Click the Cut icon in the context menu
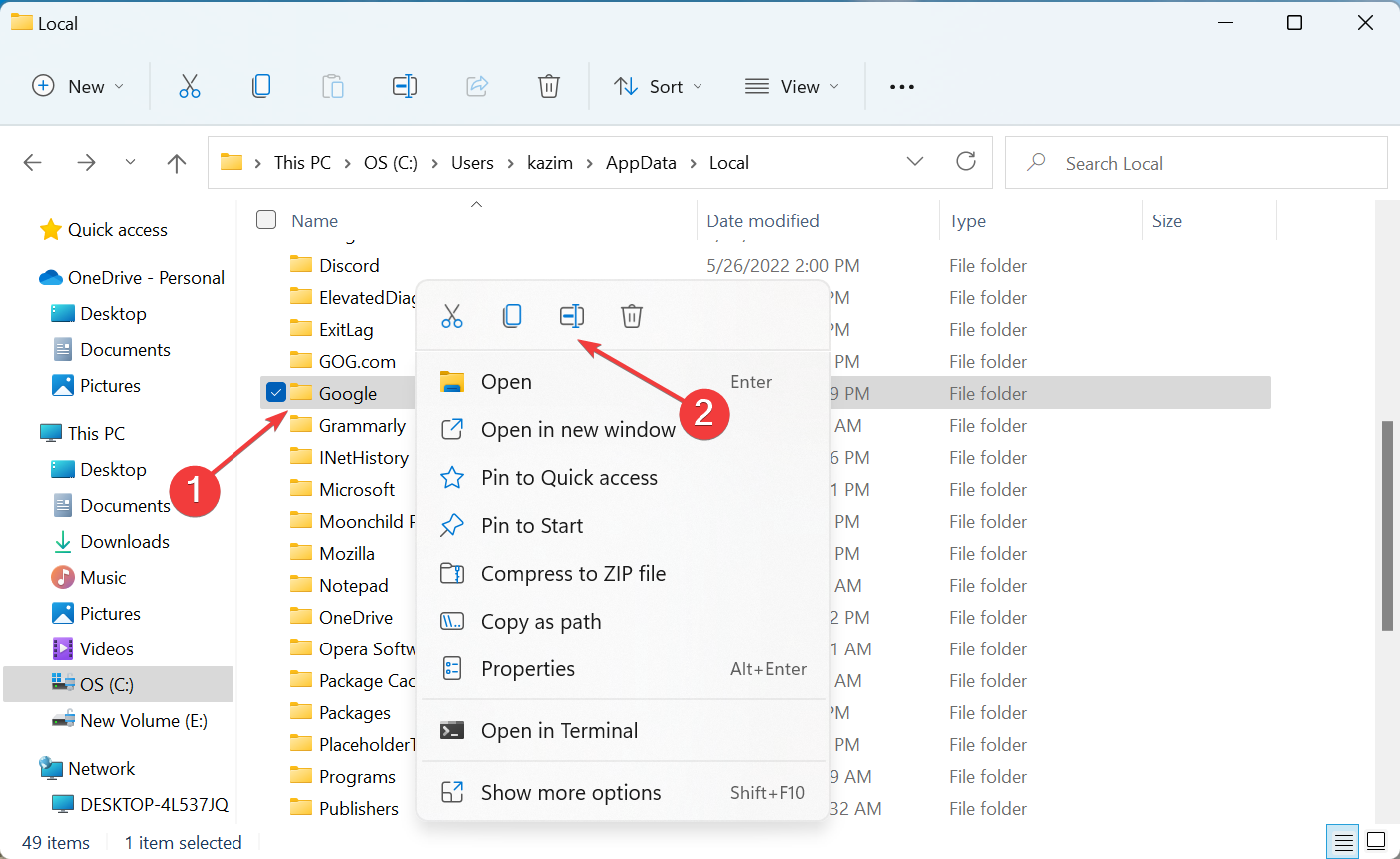Viewport: 1400px width, 859px height. (x=452, y=316)
